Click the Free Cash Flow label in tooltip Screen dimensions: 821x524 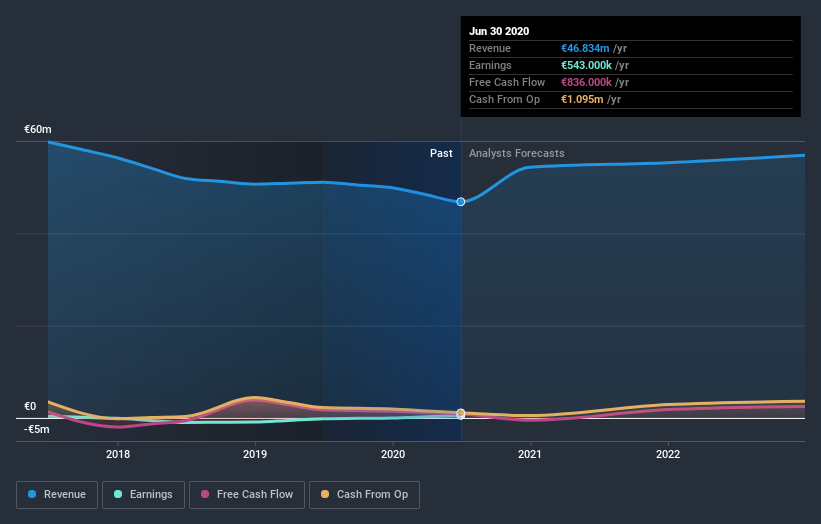pyautogui.click(x=507, y=82)
